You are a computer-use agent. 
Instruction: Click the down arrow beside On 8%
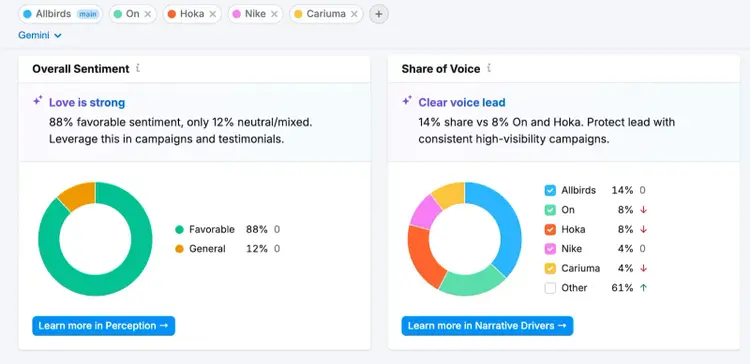pyautogui.click(x=643, y=210)
